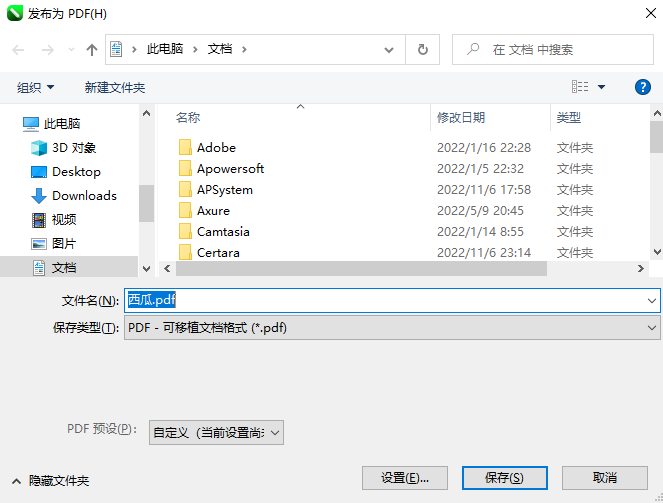
Task: Close the 发布为 PDF dialog
Action: tap(651, 13)
